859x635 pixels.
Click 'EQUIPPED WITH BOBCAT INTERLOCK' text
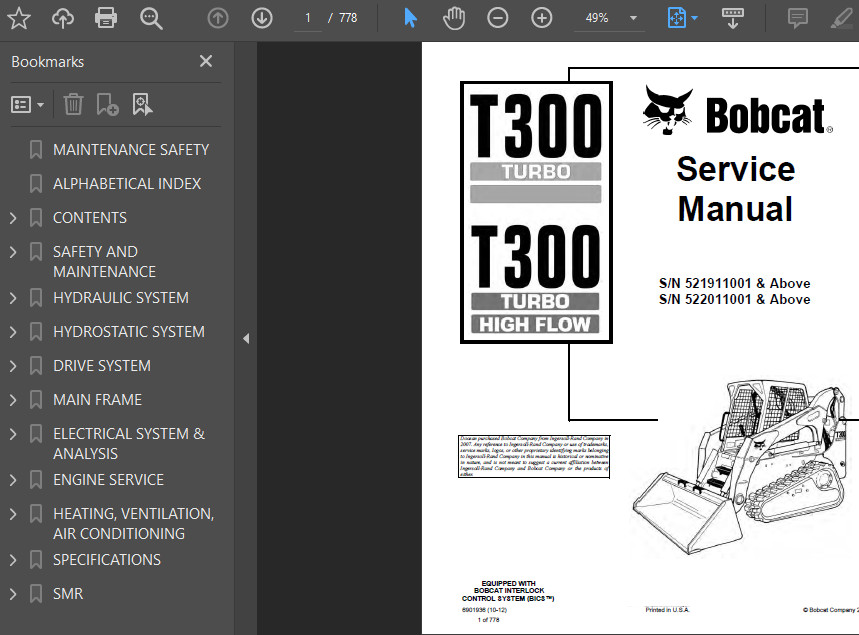click(509, 587)
